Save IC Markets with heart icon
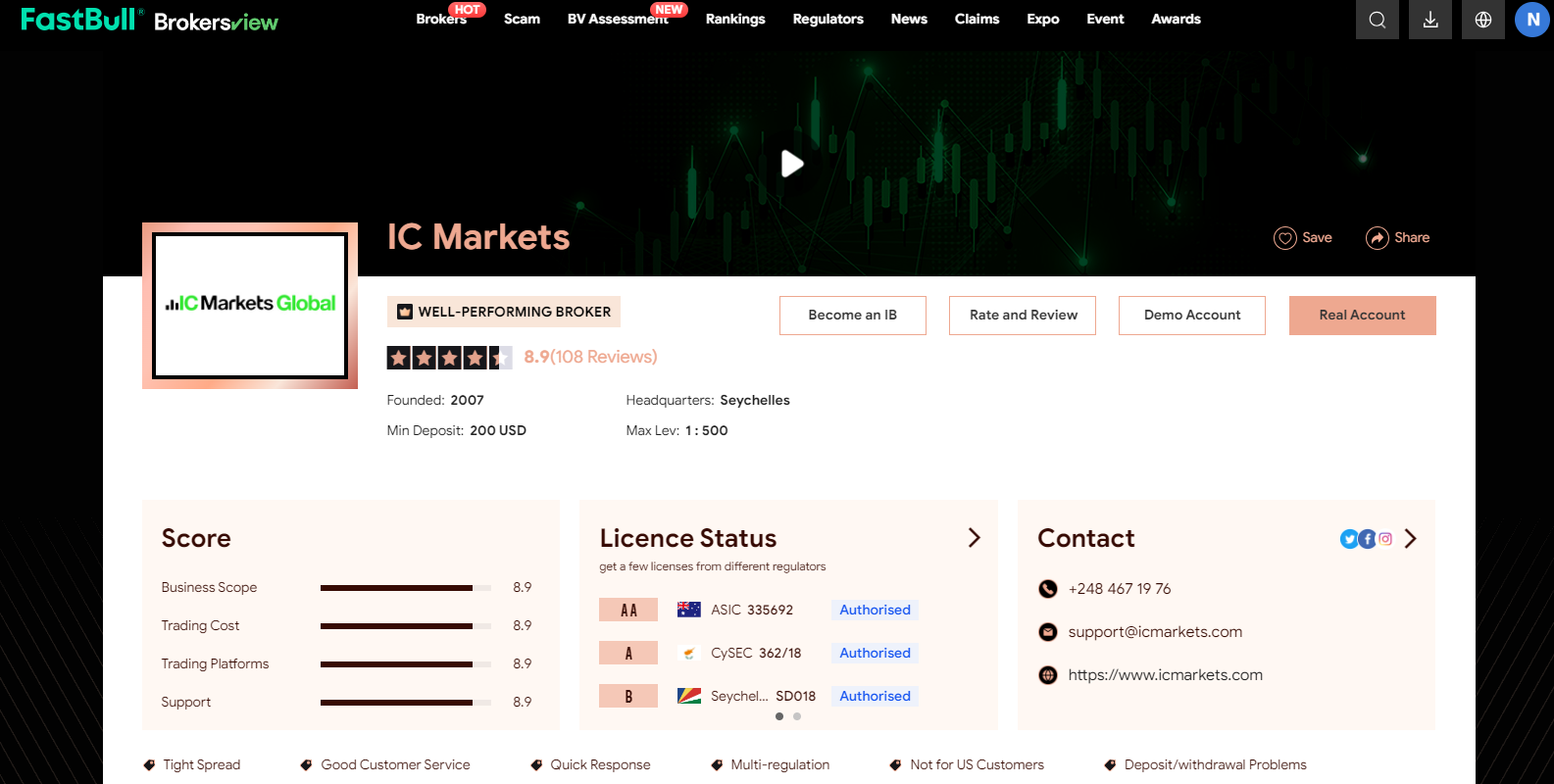The height and width of the screenshot is (784, 1554). click(1302, 238)
